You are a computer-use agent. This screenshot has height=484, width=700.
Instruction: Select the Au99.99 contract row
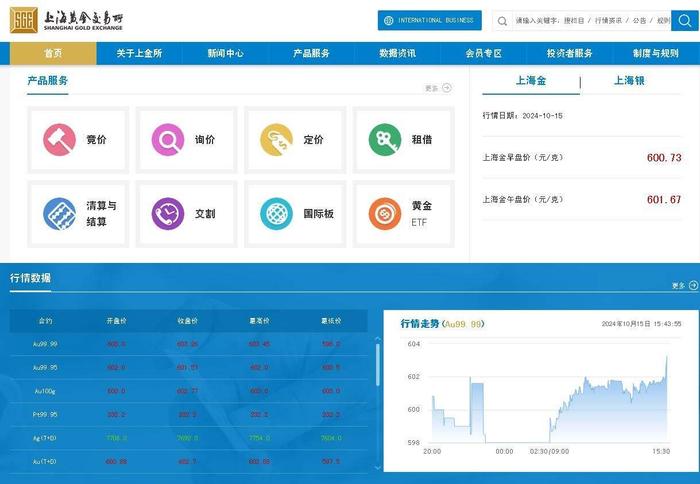pyautogui.click(x=189, y=344)
